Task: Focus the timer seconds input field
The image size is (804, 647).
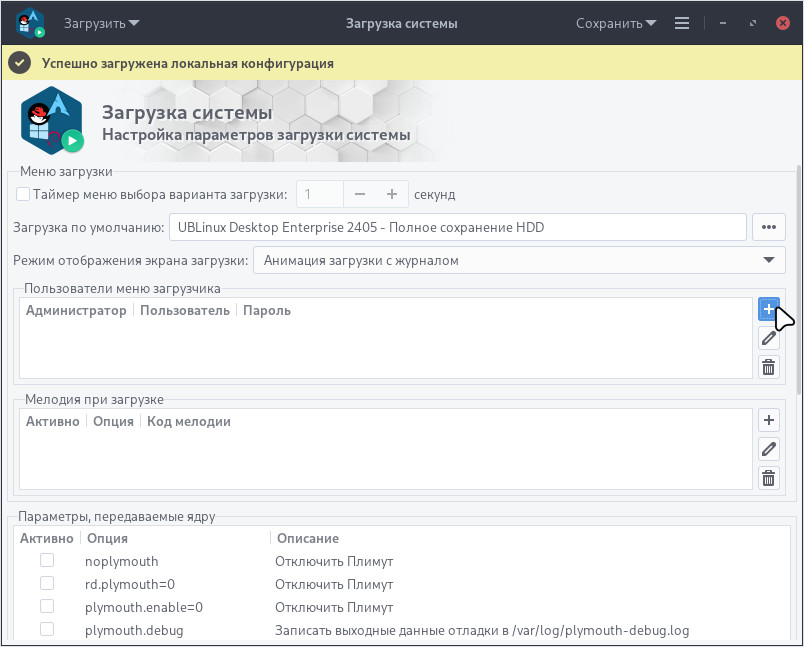Action: pos(320,194)
